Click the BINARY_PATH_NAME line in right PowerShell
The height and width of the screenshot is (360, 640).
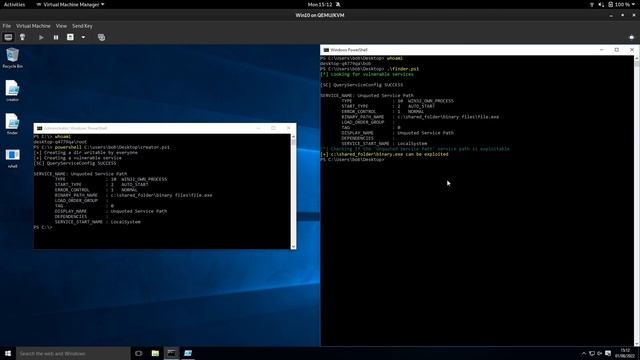point(420,117)
